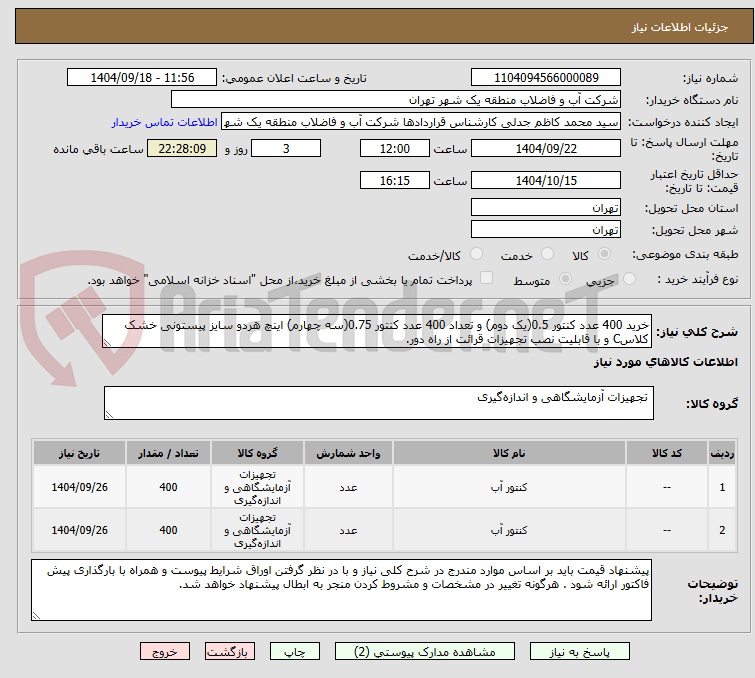
Task: Click the شرح کلی نیاز description textarea
Action: pos(377,331)
